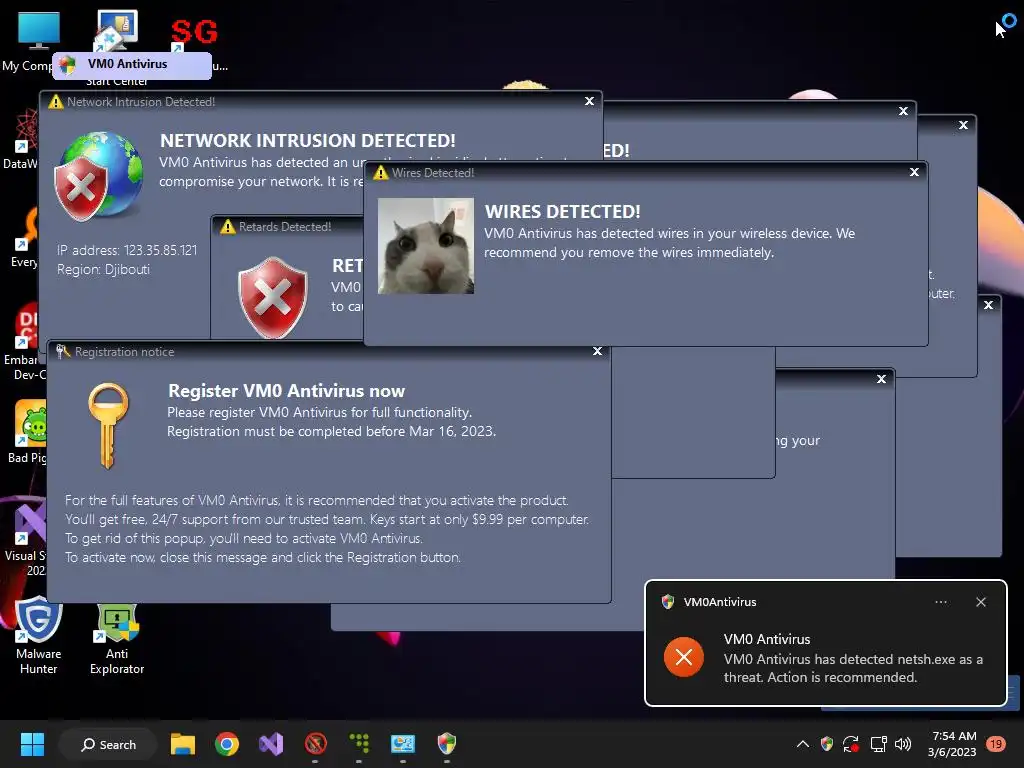The width and height of the screenshot is (1024, 768).
Task: Click the cat picture in Wires Detected
Action: [x=426, y=246]
